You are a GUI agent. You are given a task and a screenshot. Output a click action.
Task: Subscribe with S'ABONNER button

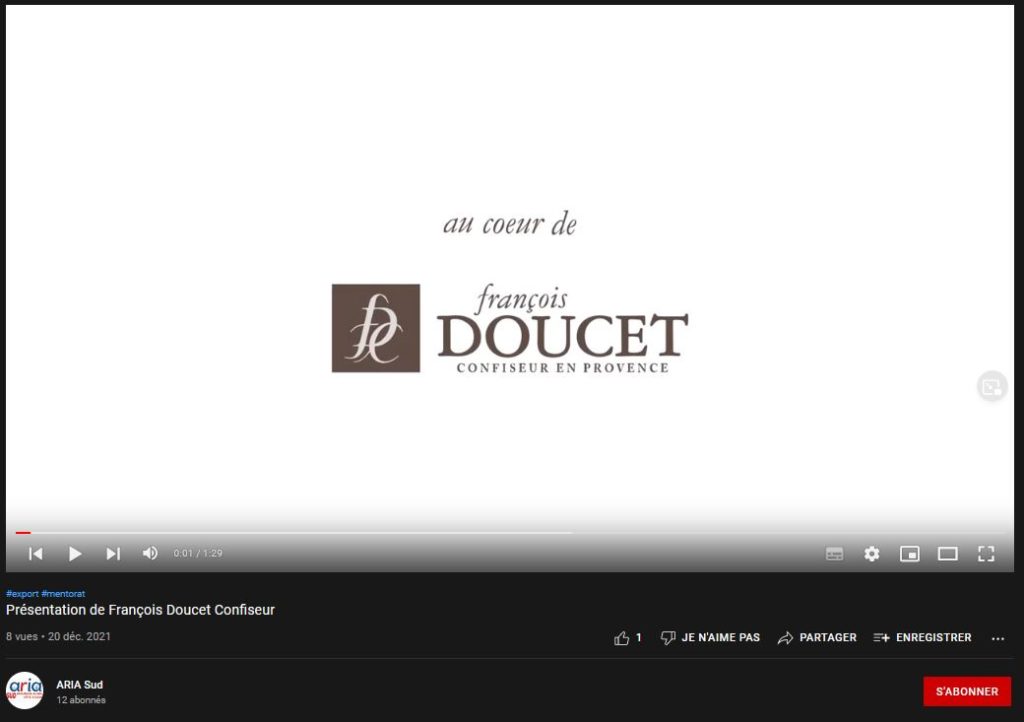click(x=967, y=691)
